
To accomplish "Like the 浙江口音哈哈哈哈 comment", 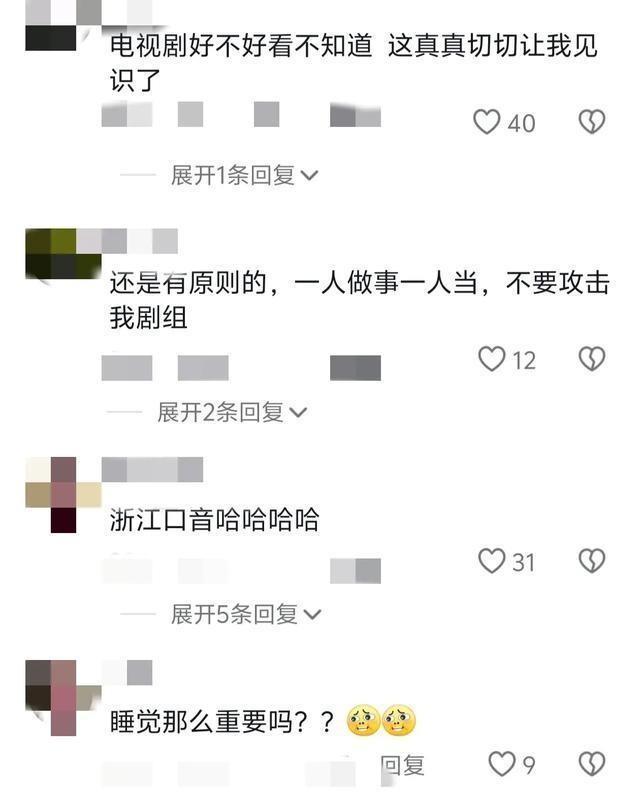I will tap(492, 561).
